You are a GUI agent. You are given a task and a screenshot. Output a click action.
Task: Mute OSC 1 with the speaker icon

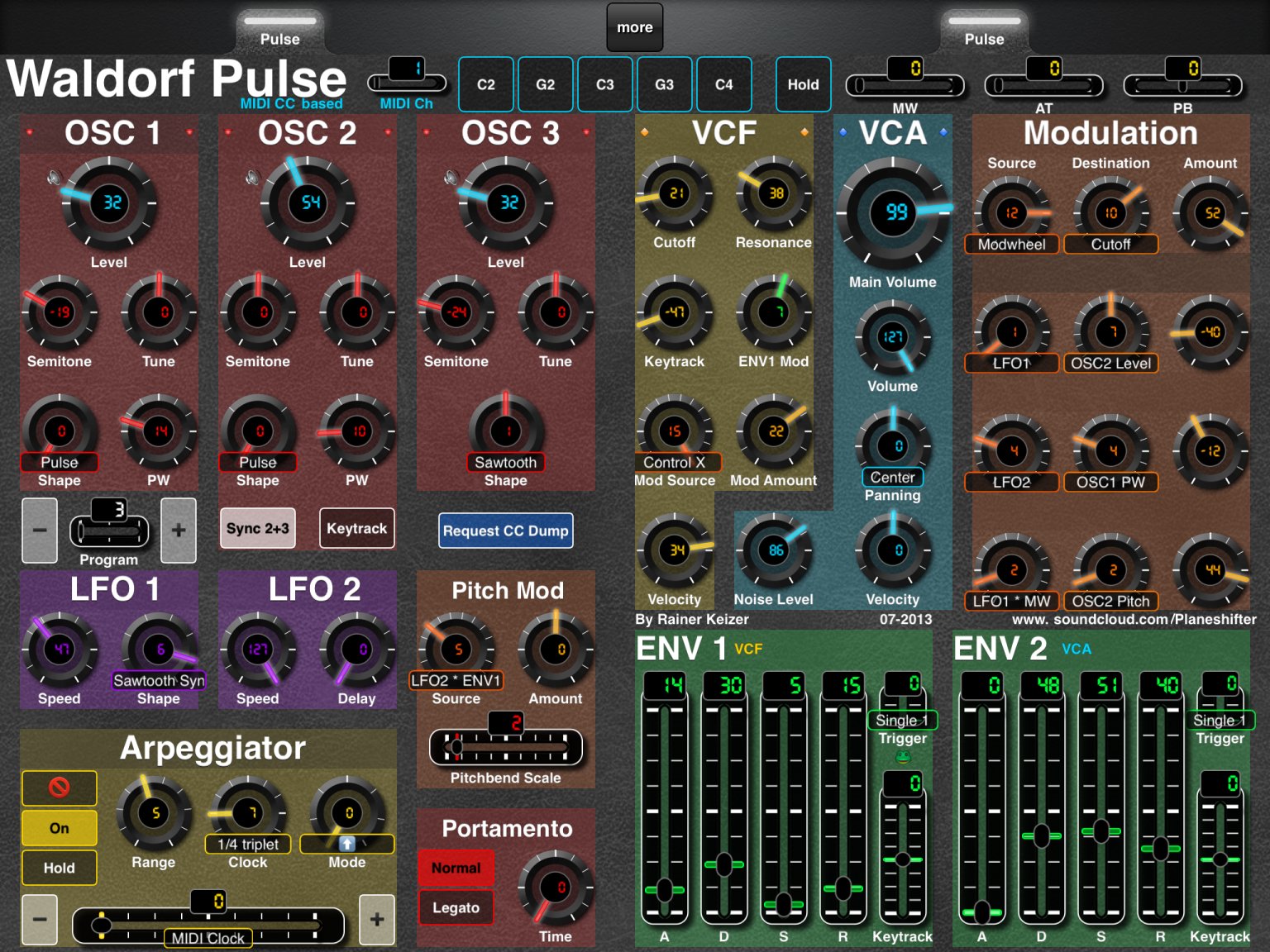pyautogui.click(x=55, y=178)
